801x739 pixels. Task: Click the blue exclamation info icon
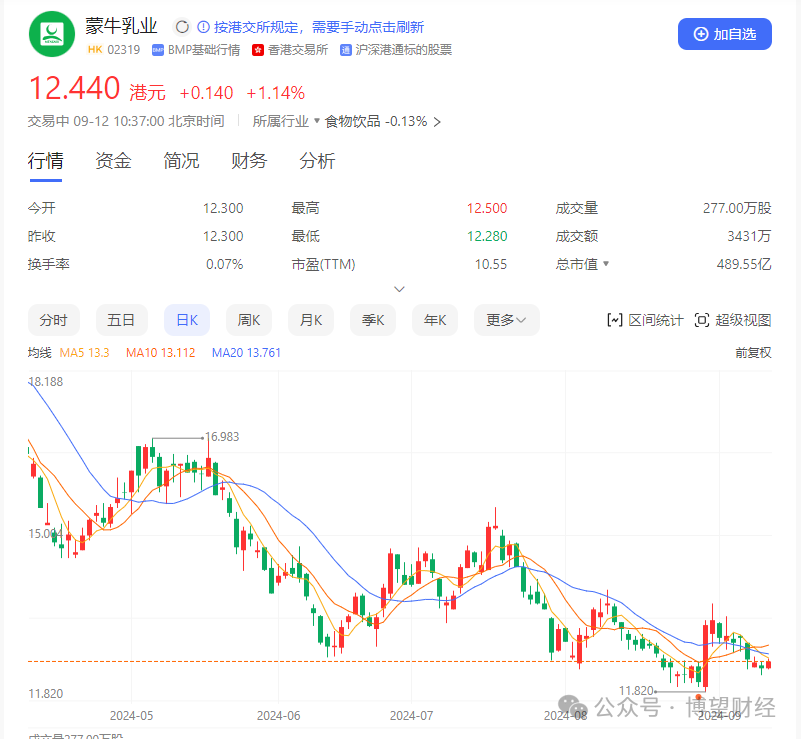point(203,27)
